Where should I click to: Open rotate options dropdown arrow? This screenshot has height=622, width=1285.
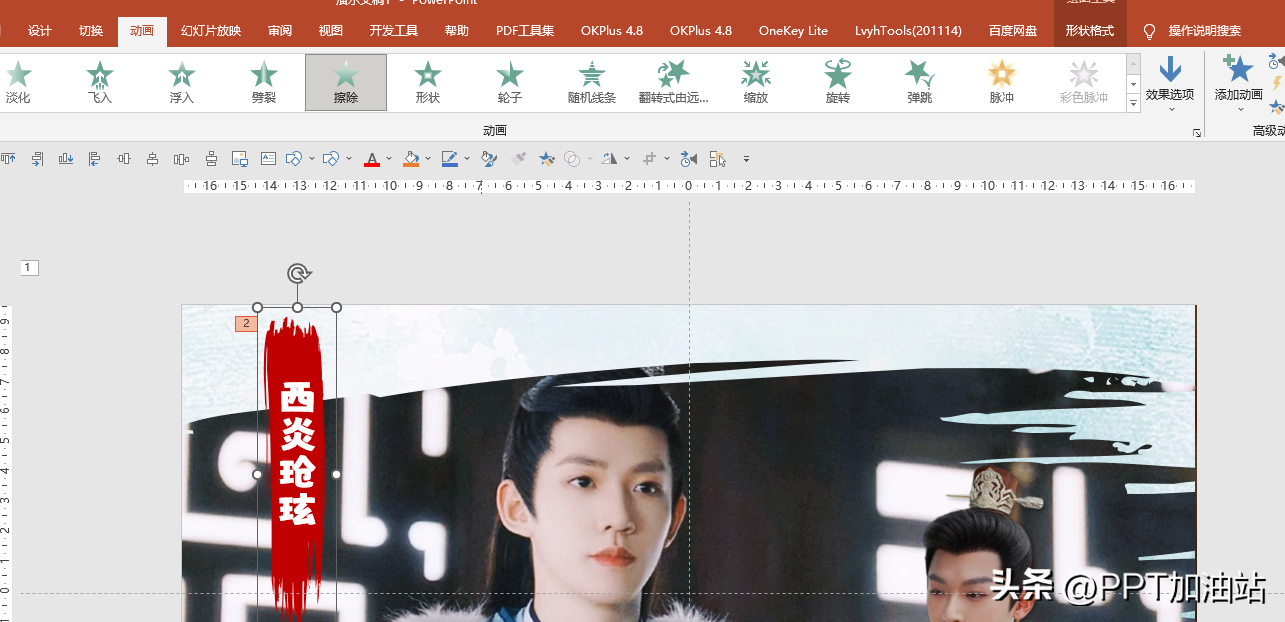click(627, 158)
